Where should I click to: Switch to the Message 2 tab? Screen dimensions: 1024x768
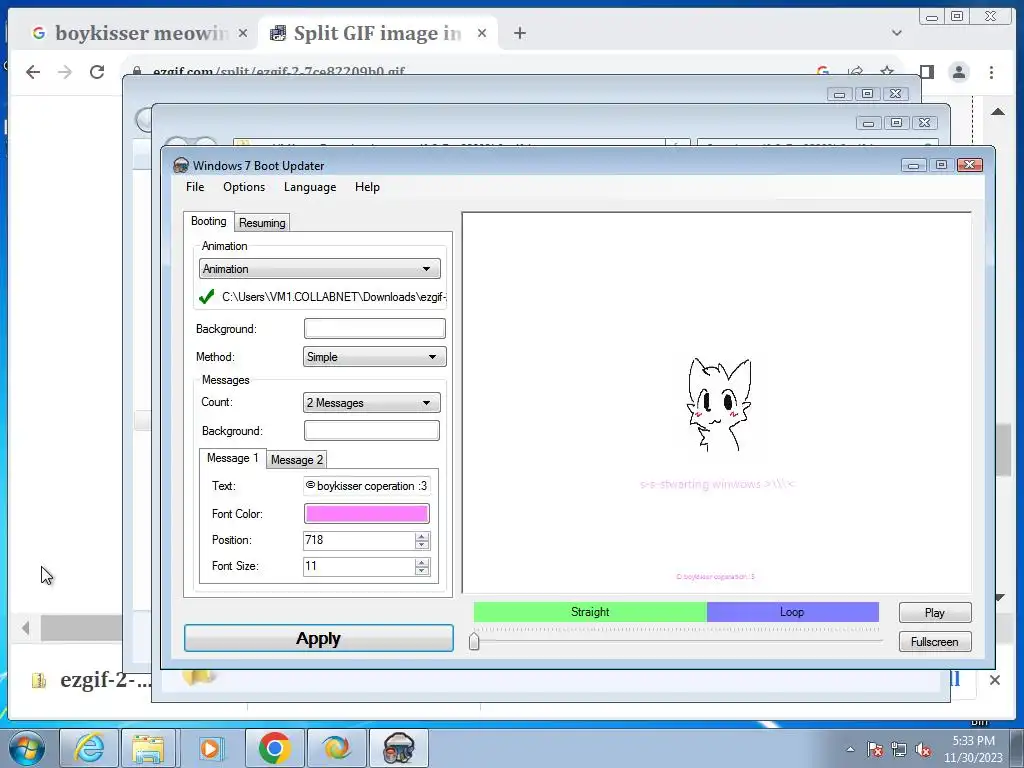coord(296,460)
